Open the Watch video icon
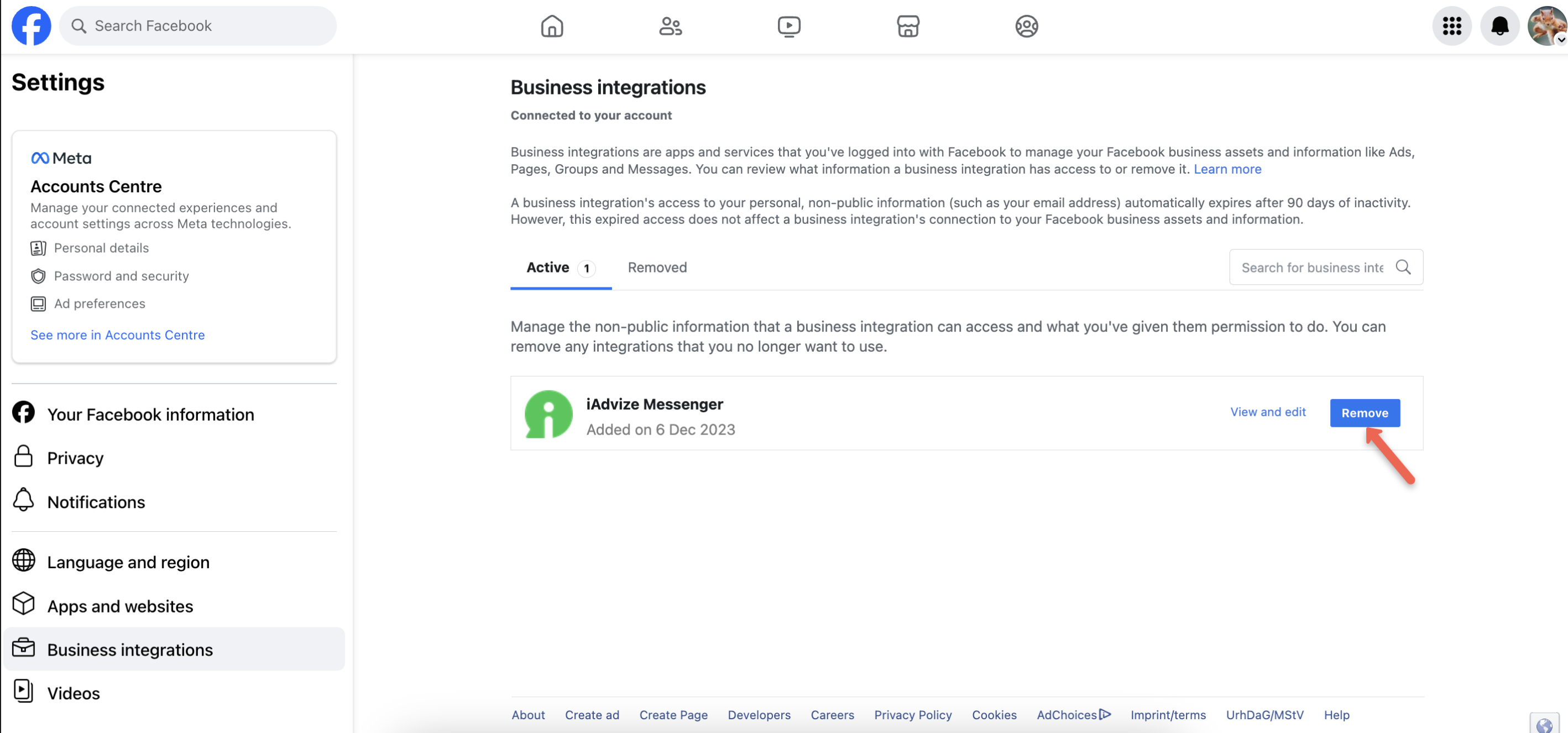The width and height of the screenshot is (1568, 733). point(789,26)
